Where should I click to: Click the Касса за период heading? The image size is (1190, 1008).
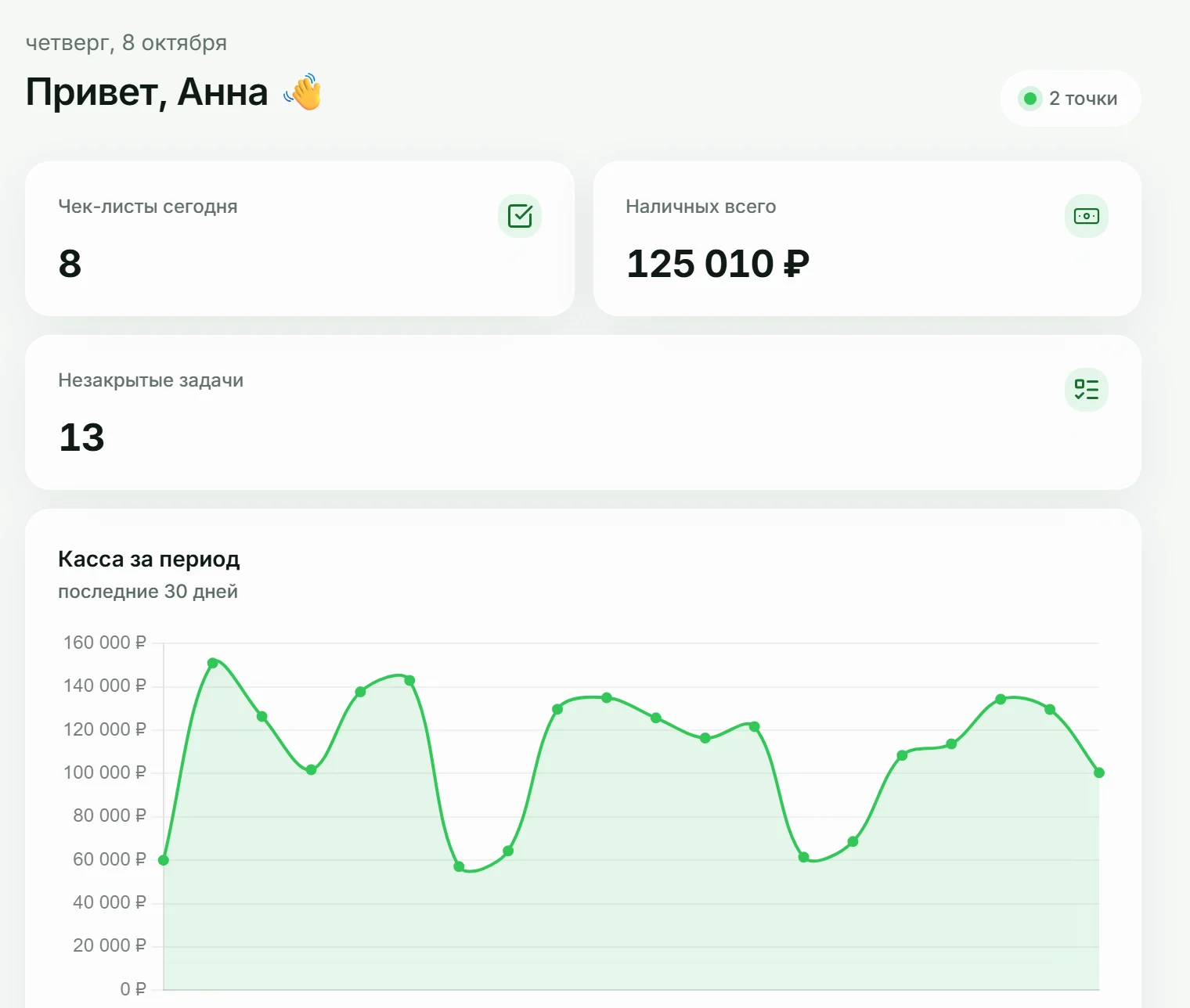(x=149, y=559)
